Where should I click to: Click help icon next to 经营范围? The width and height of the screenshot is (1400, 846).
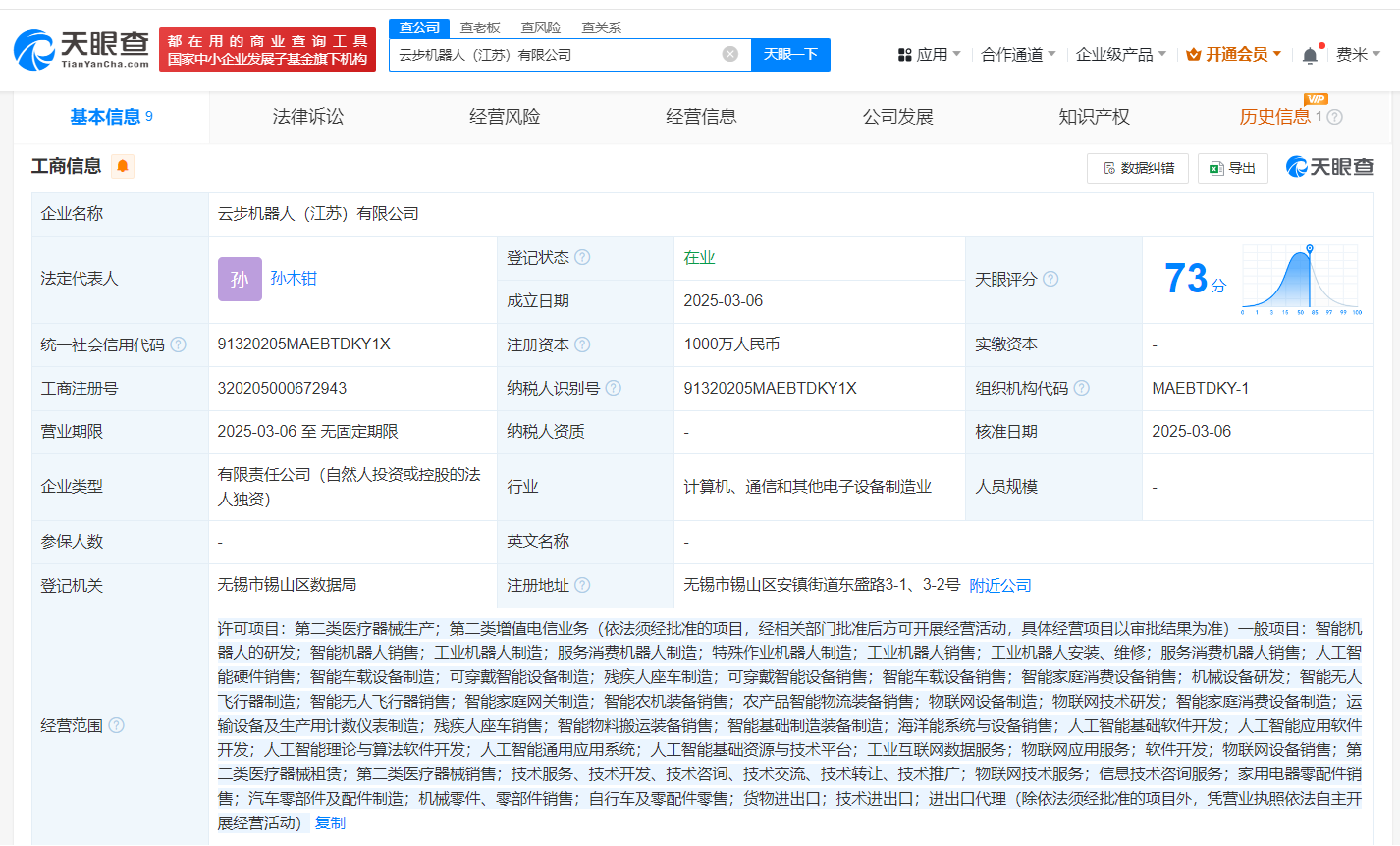pyautogui.click(x=116, y=725)
